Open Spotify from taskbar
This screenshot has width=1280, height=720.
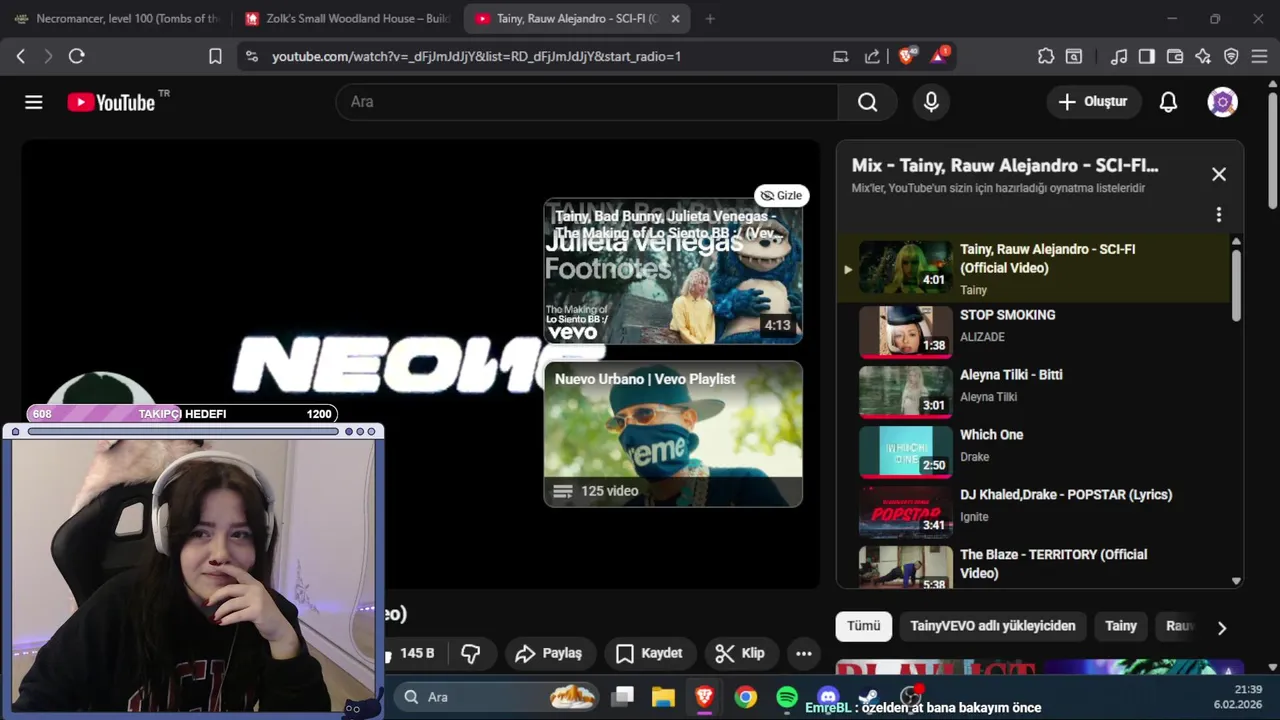(x=787, y=697)
